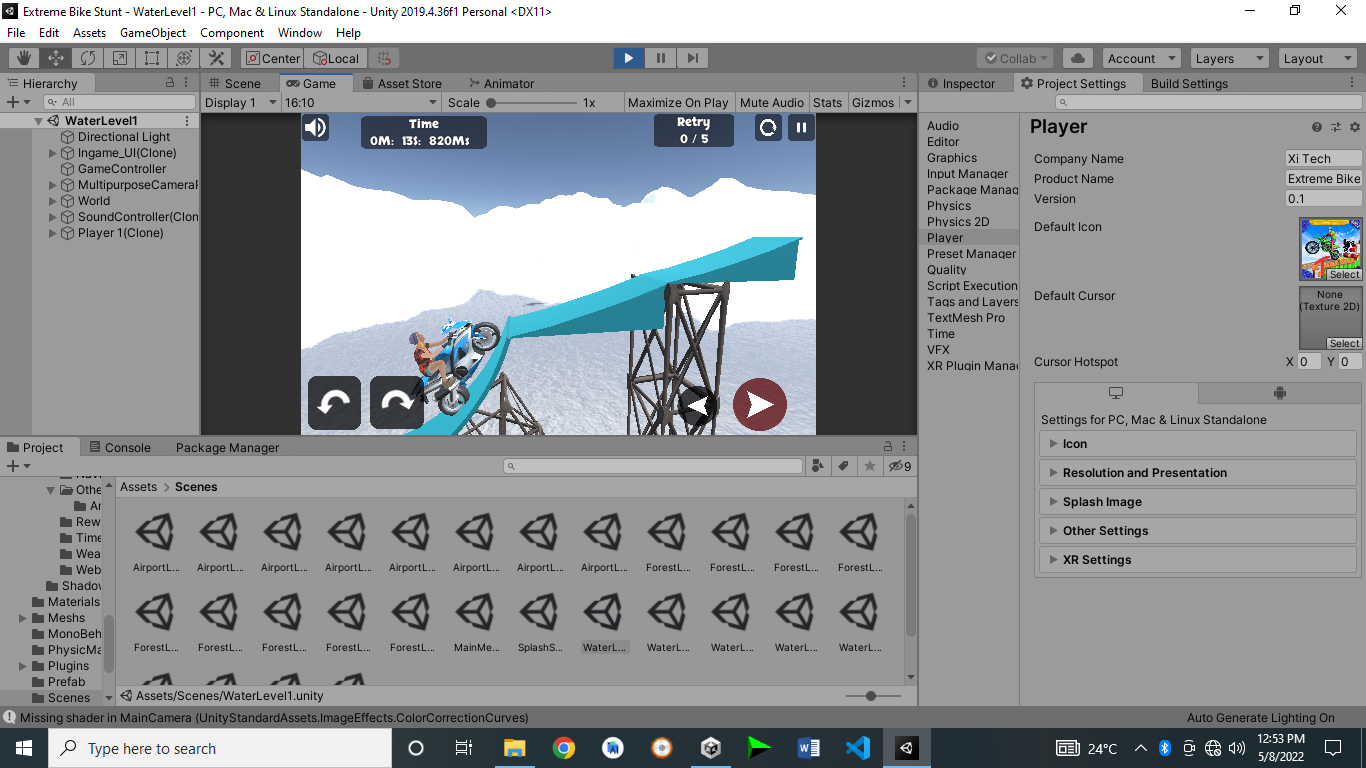1366x768 pixels.
Task: Click the Step Frame button
Action: (x=692, y=57)
